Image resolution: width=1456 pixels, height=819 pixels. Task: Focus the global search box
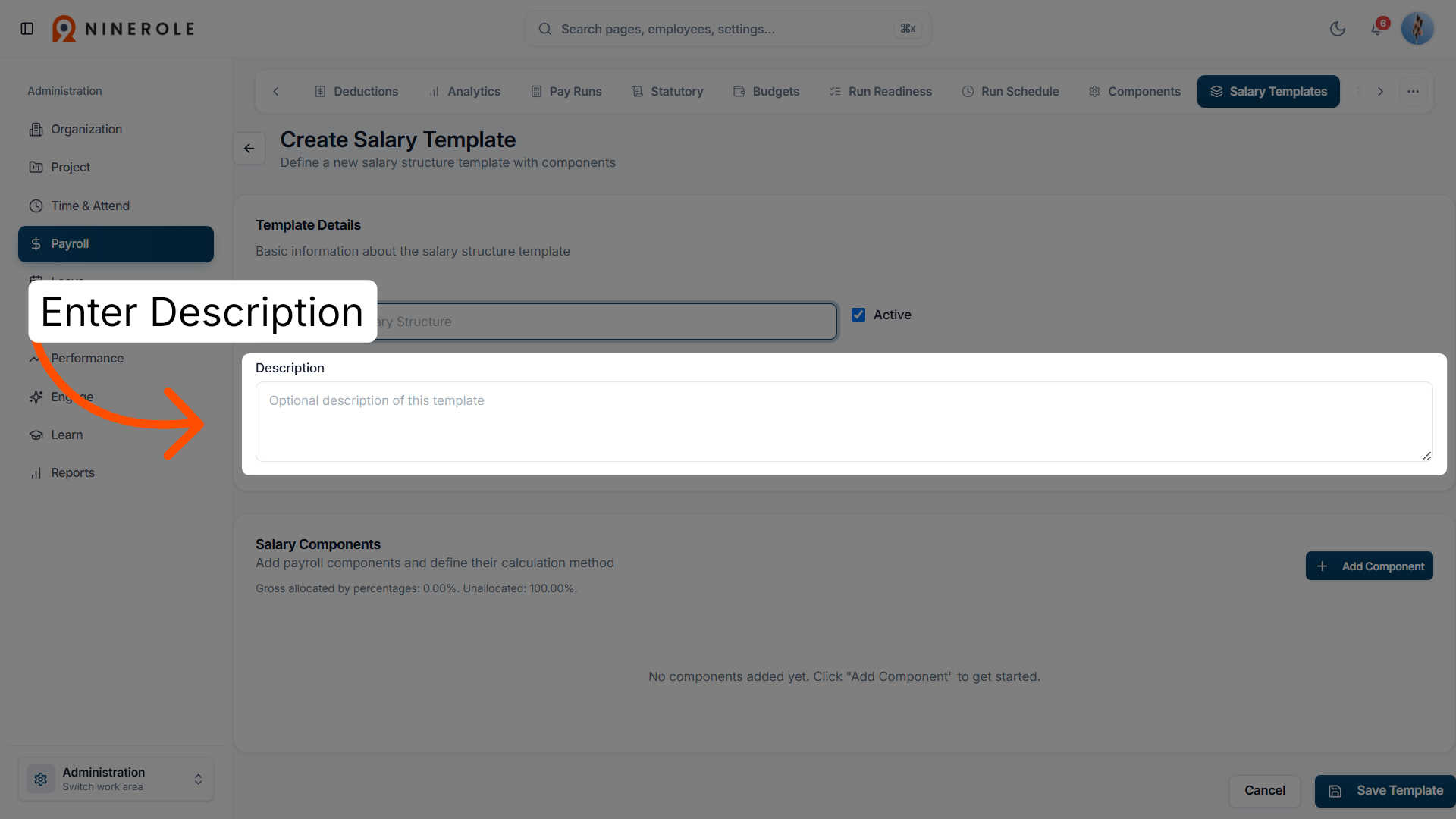(728, 29)
